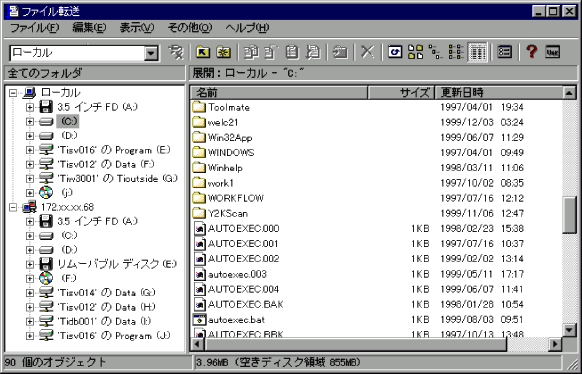Open the ヘルプ(H) menu
Screen dimensions: 582x374
pos(247,28)
